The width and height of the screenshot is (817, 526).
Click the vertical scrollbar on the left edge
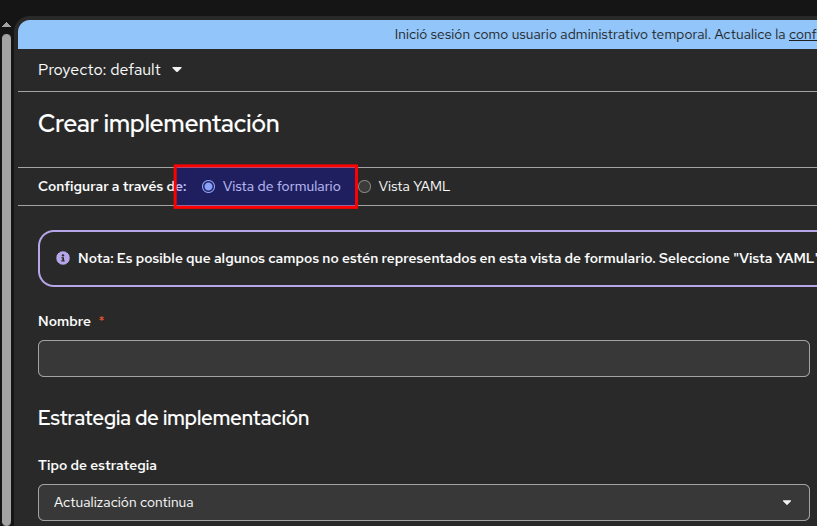click(7, 280)
